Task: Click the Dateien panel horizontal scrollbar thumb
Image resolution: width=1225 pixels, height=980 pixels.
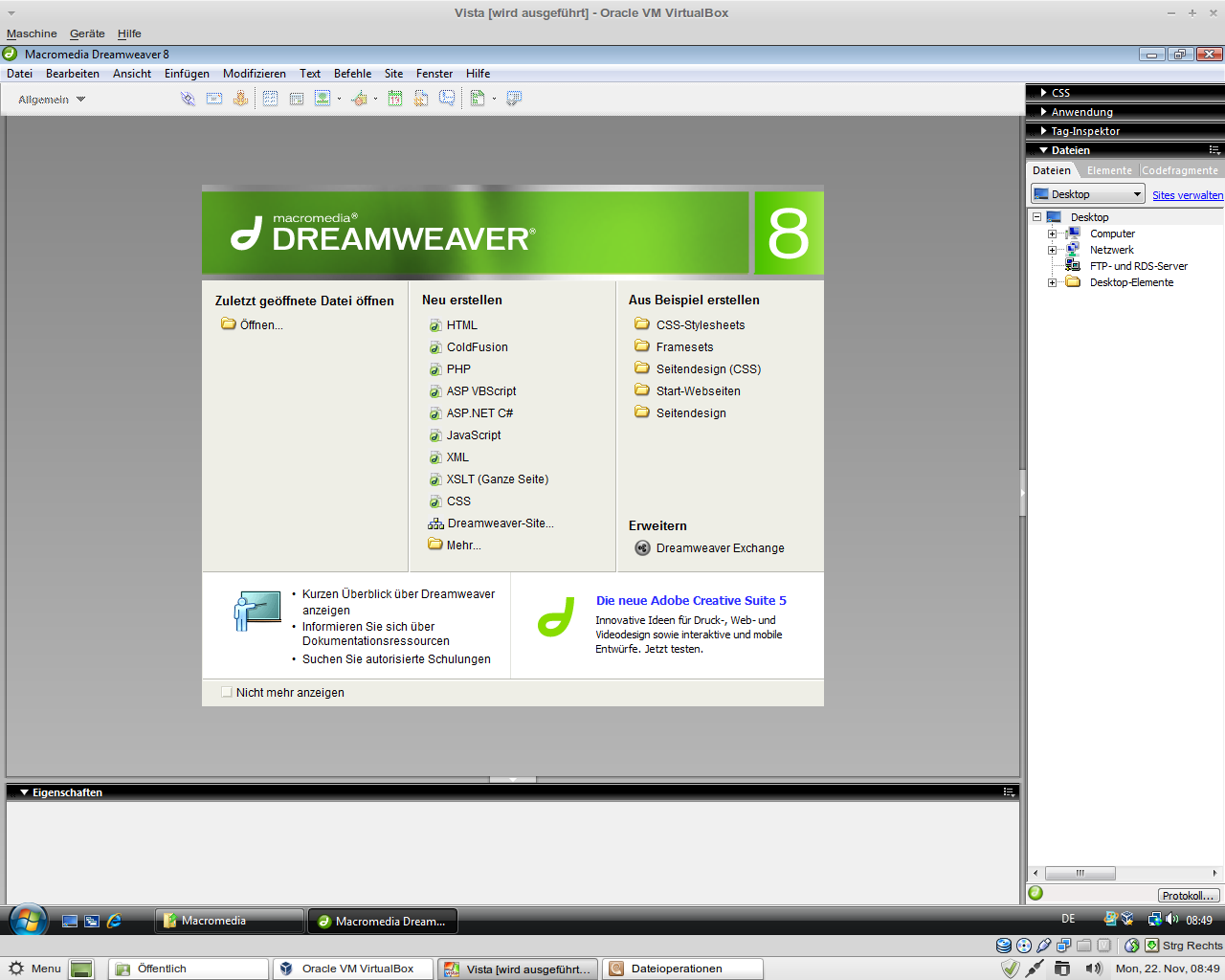Action: (1080, 873)
